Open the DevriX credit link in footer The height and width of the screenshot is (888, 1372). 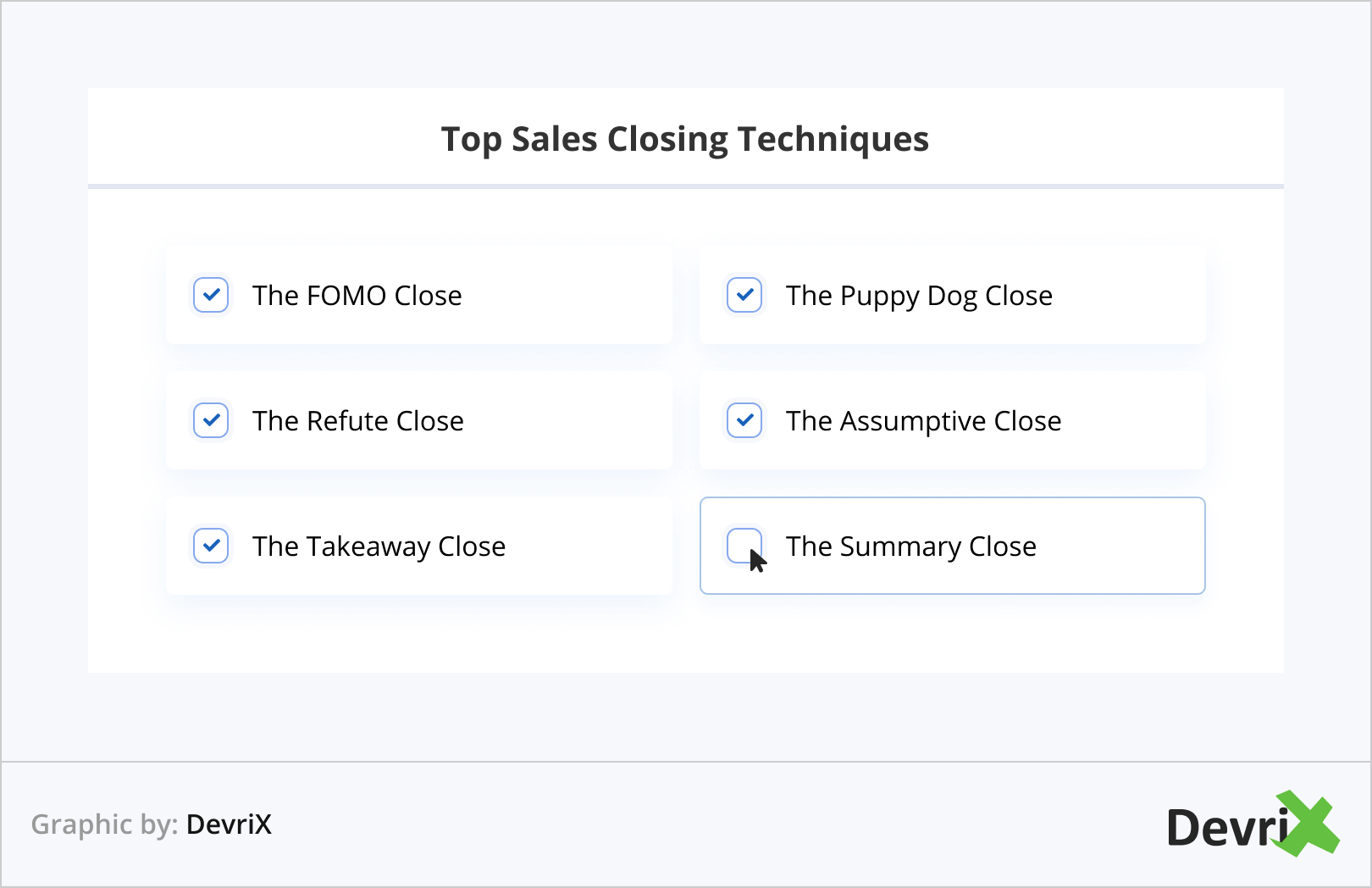pyautogui.click(x=229, y=824)
